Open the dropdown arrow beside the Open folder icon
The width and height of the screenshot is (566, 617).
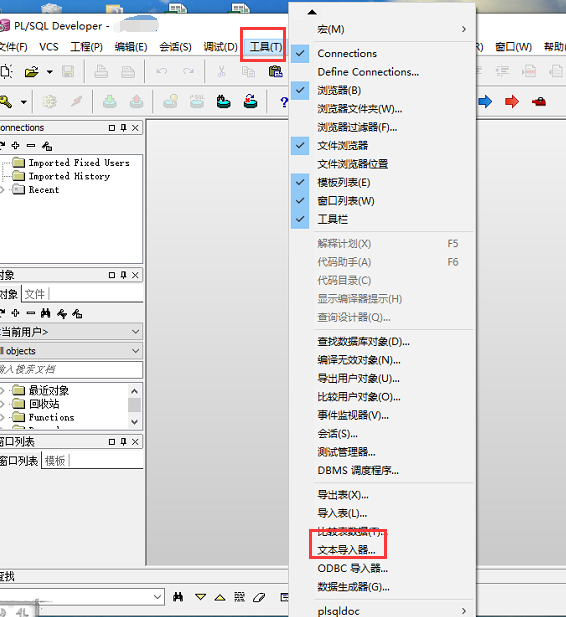tap(50, 72)
